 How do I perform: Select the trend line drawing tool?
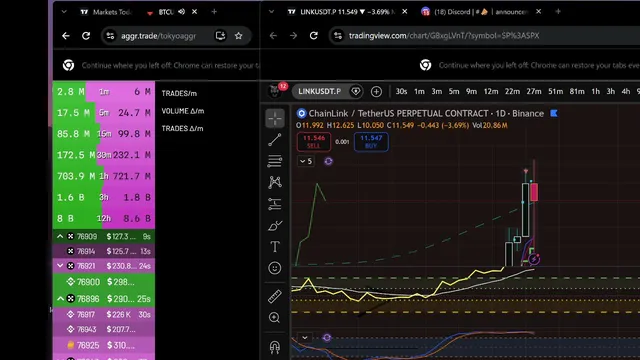275,140
